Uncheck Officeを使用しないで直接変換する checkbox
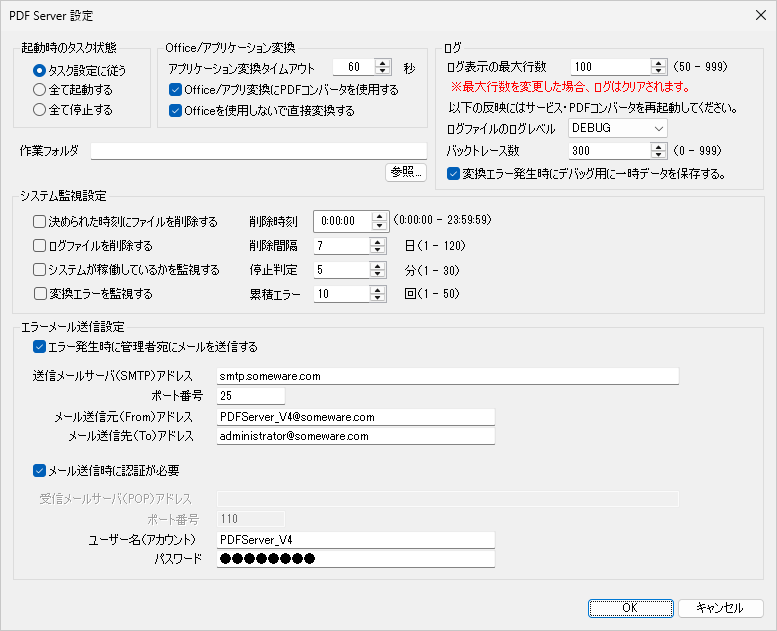Image resolution: width=777 pixels, height=631 pixels. pos(176,111)
